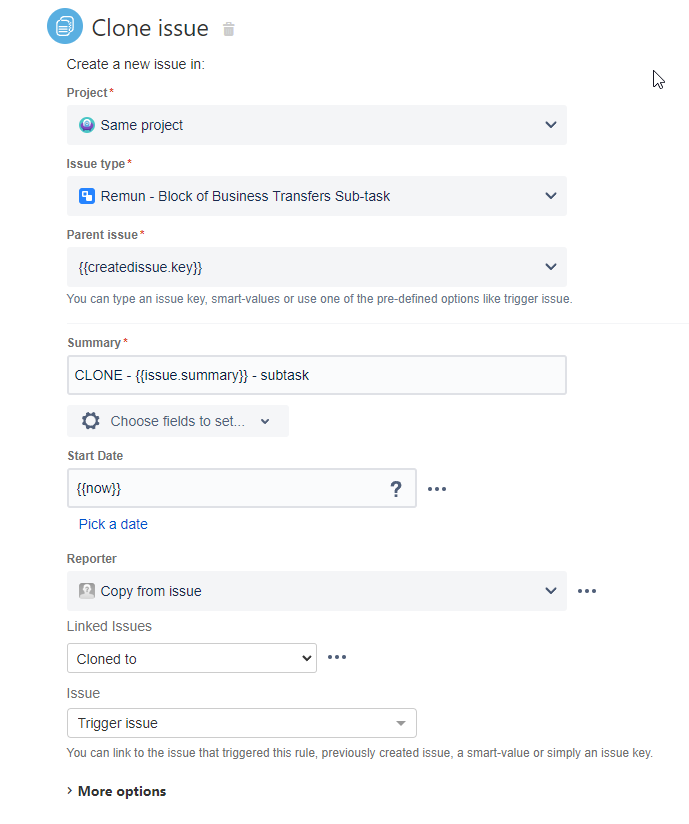Click the gear icon in Choose fields
This screenshot has height=824, width=689.
click(x=90, y=421)
